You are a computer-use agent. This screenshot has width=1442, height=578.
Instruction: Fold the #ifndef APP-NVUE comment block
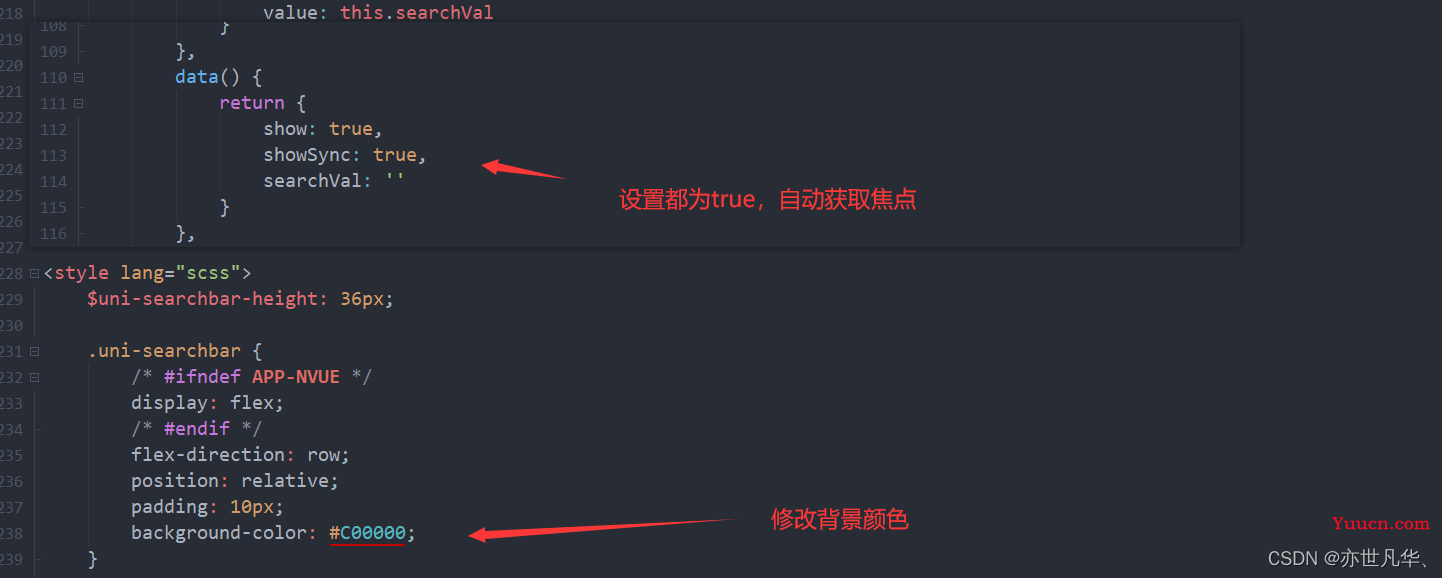click(x=35, y=377)
